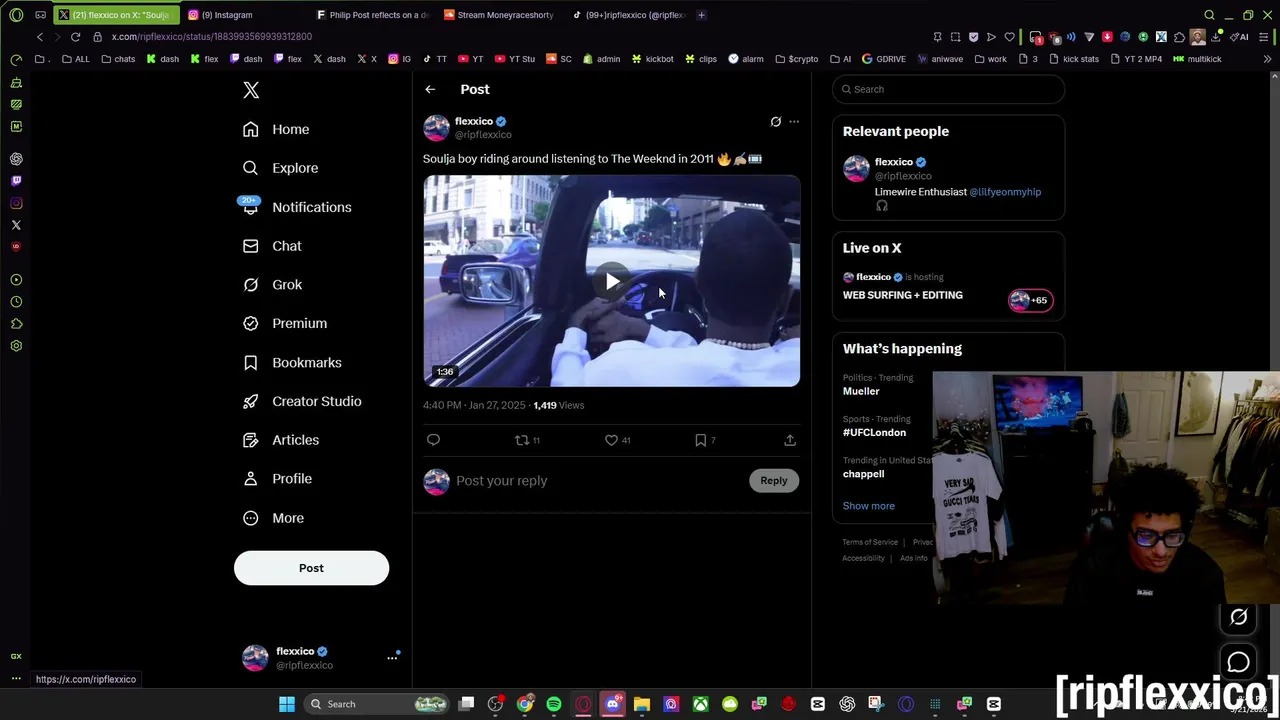Open the Mueller trending topic
The width and height of the screenshot is (1280, 720).
[x=861, y=391]
